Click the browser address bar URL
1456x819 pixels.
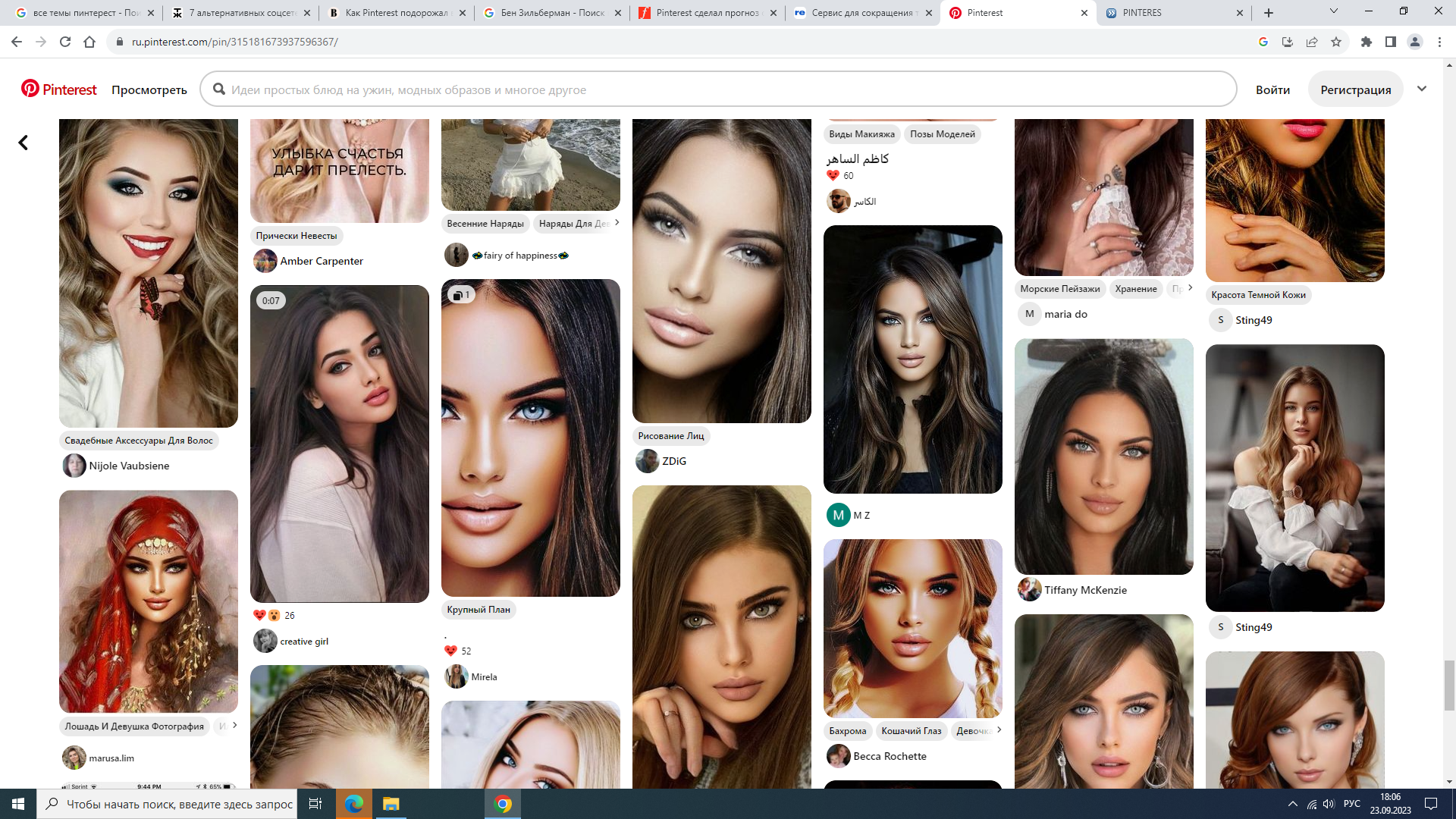(235, 42)
